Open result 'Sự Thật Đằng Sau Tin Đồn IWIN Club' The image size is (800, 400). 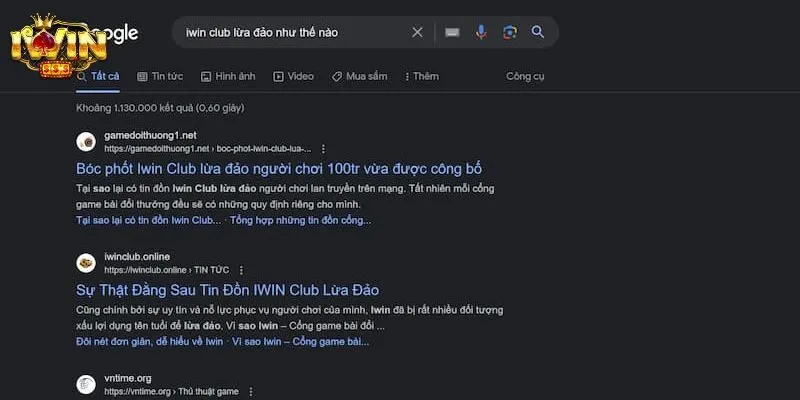228,290
